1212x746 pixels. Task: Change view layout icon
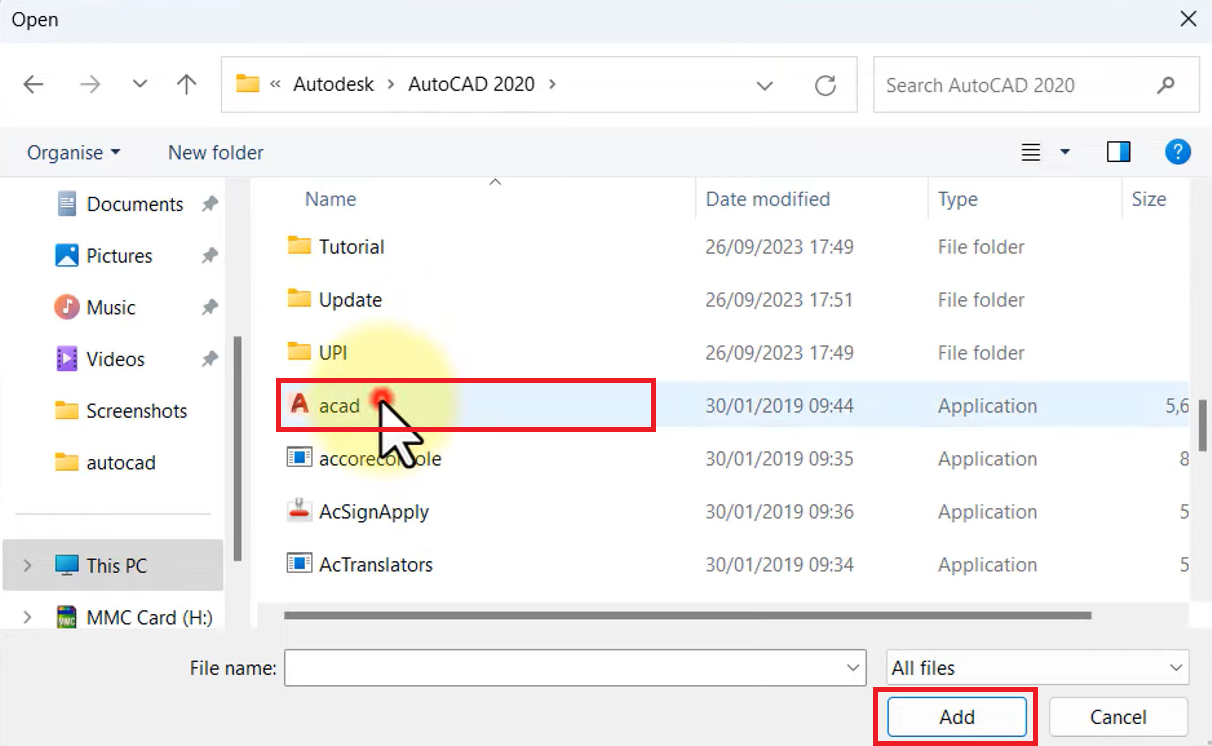point(1031,152)
